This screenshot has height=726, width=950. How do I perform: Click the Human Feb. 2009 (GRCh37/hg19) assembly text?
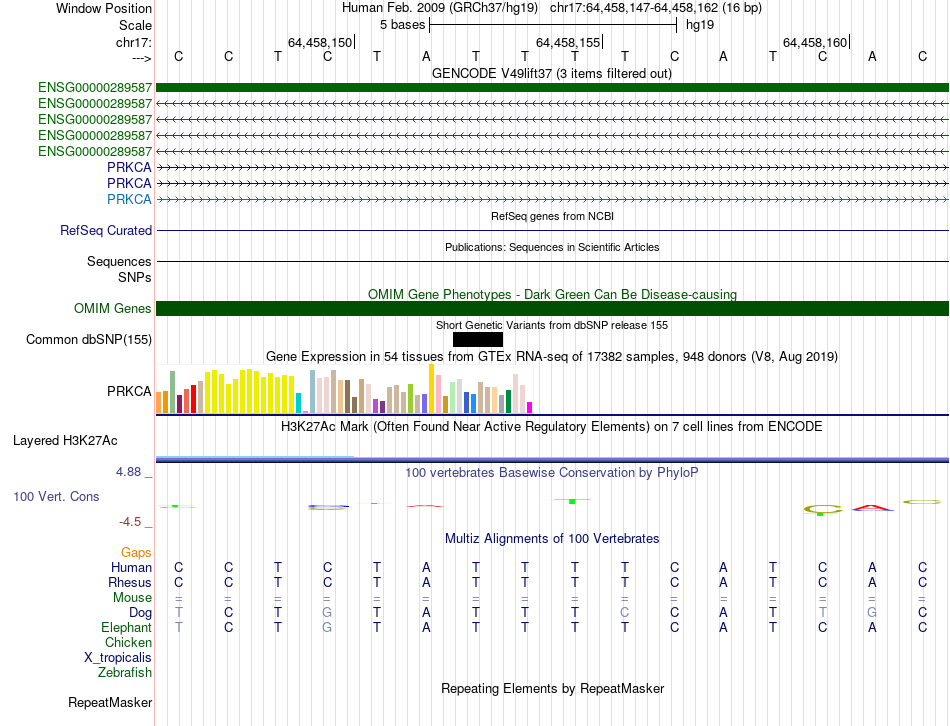click(440, 8)
